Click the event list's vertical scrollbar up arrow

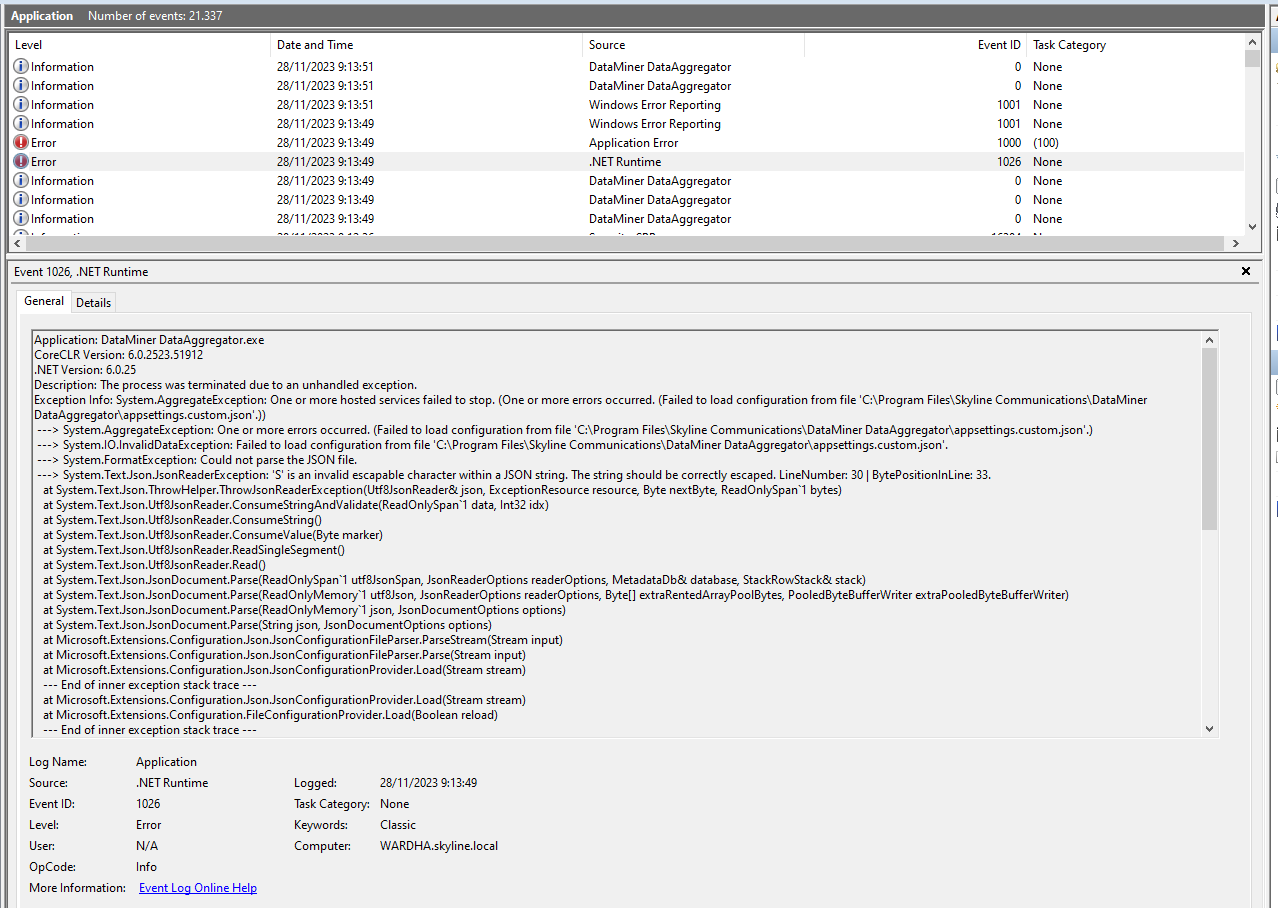pyautogui.click(x=1252, y=42)
